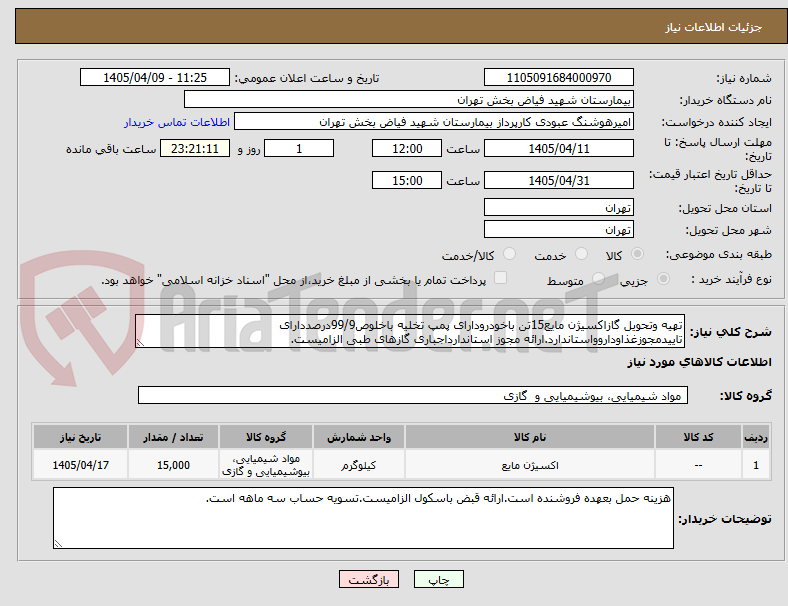
Task: Click the گروه کالا field مواد شیمیایی
Action: click(x=413, y=395)
